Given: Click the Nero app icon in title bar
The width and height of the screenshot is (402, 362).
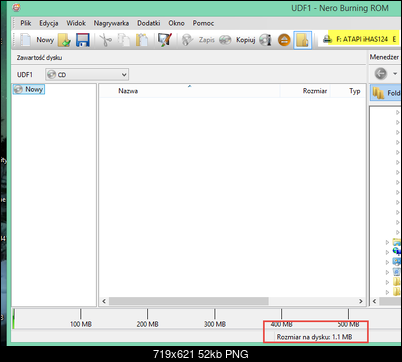Looking at the screenshot, I should [x=16, y=8].
